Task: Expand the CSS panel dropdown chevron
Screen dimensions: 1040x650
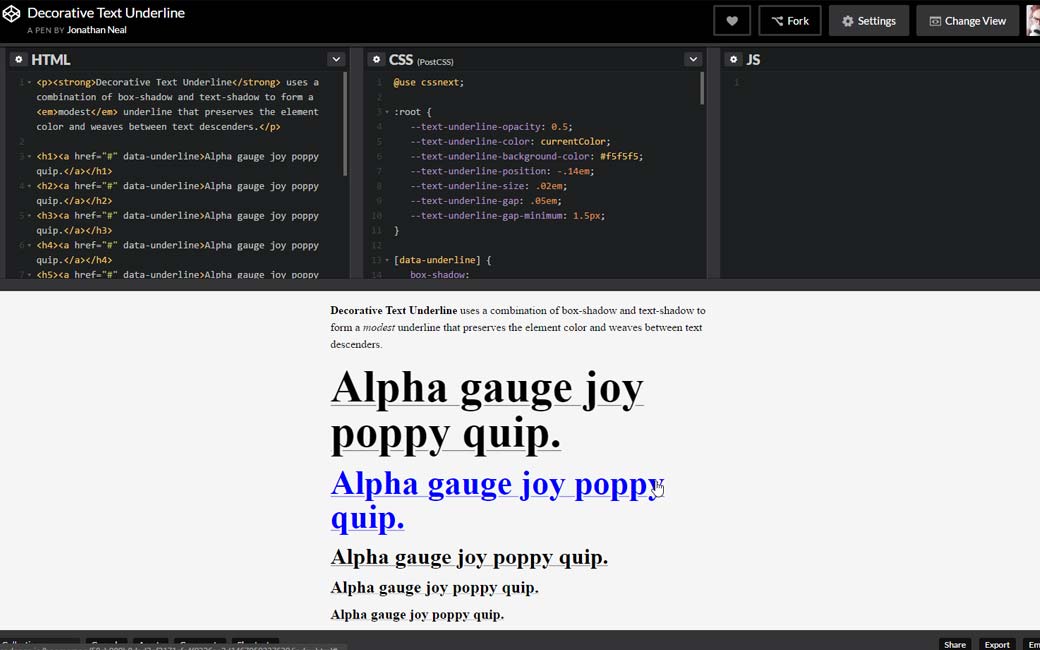Action: click(693, 60)
